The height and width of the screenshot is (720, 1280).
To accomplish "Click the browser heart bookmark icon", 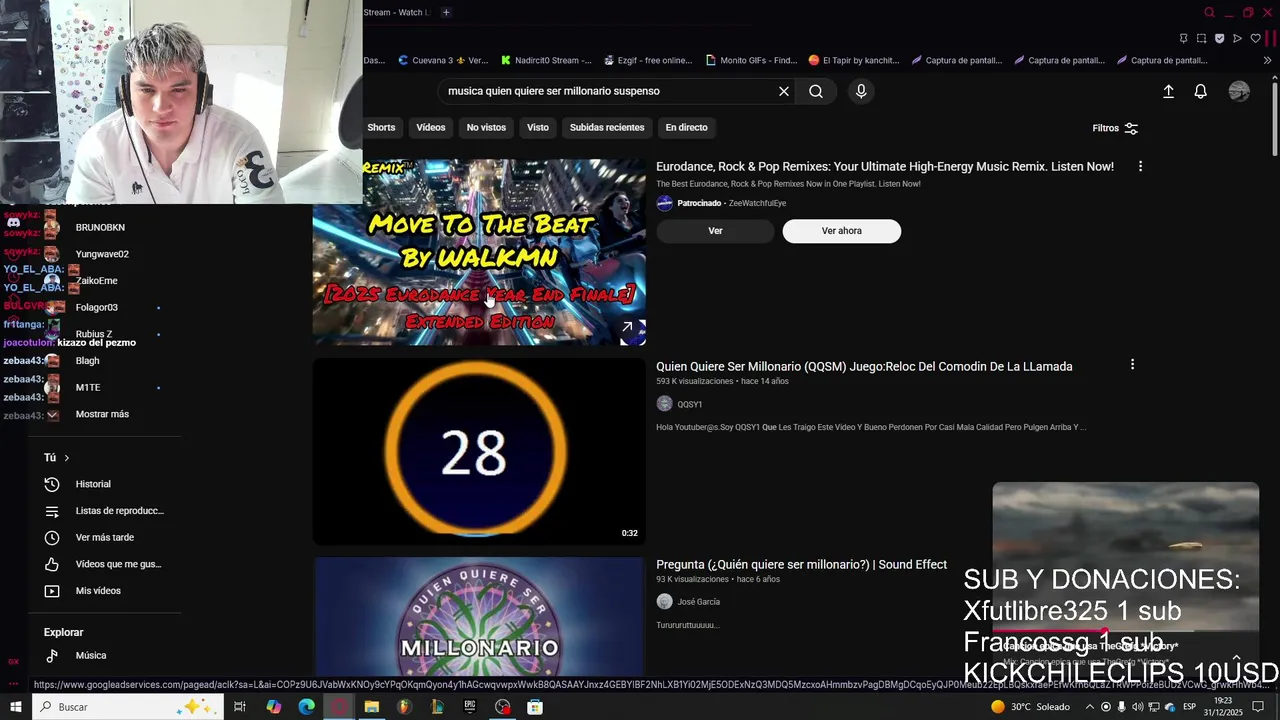I will pos(1255,38).
